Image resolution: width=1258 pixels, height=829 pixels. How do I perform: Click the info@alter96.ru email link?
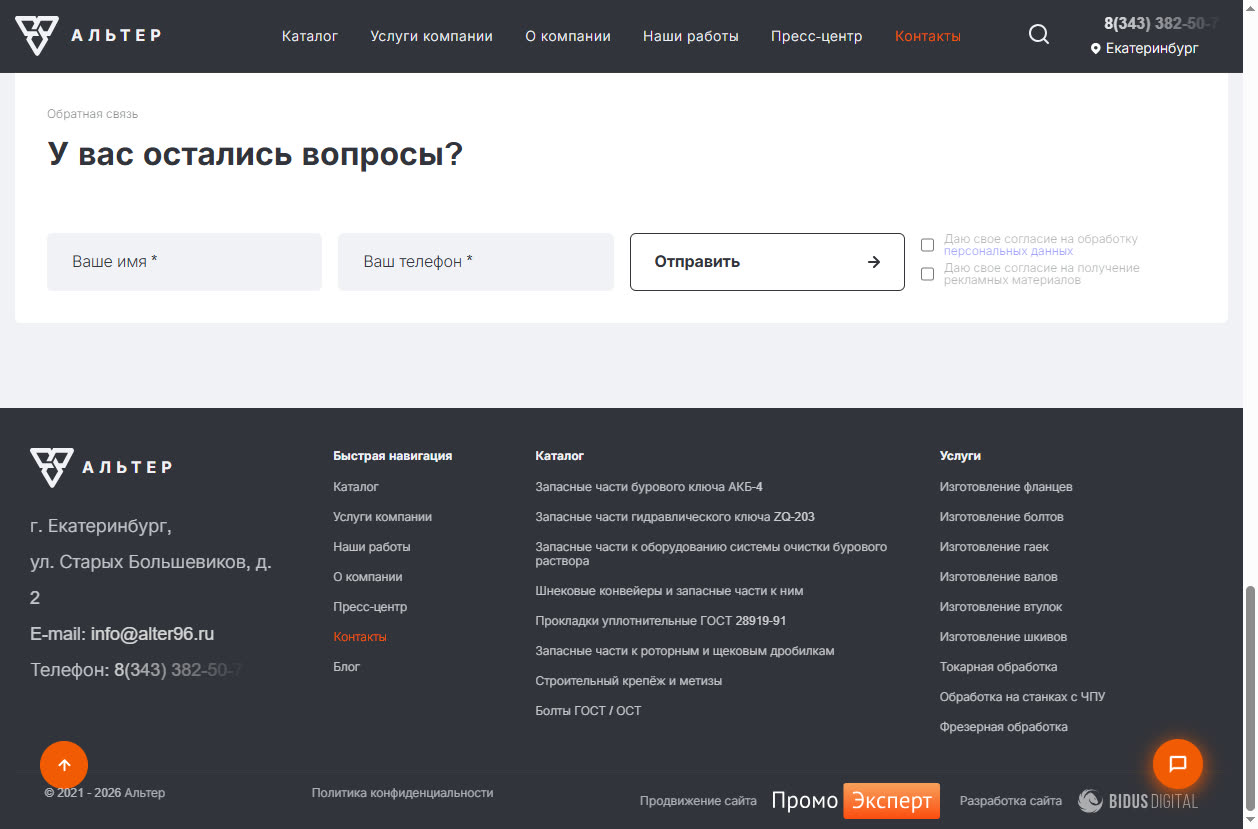click(x=152, y=634)
